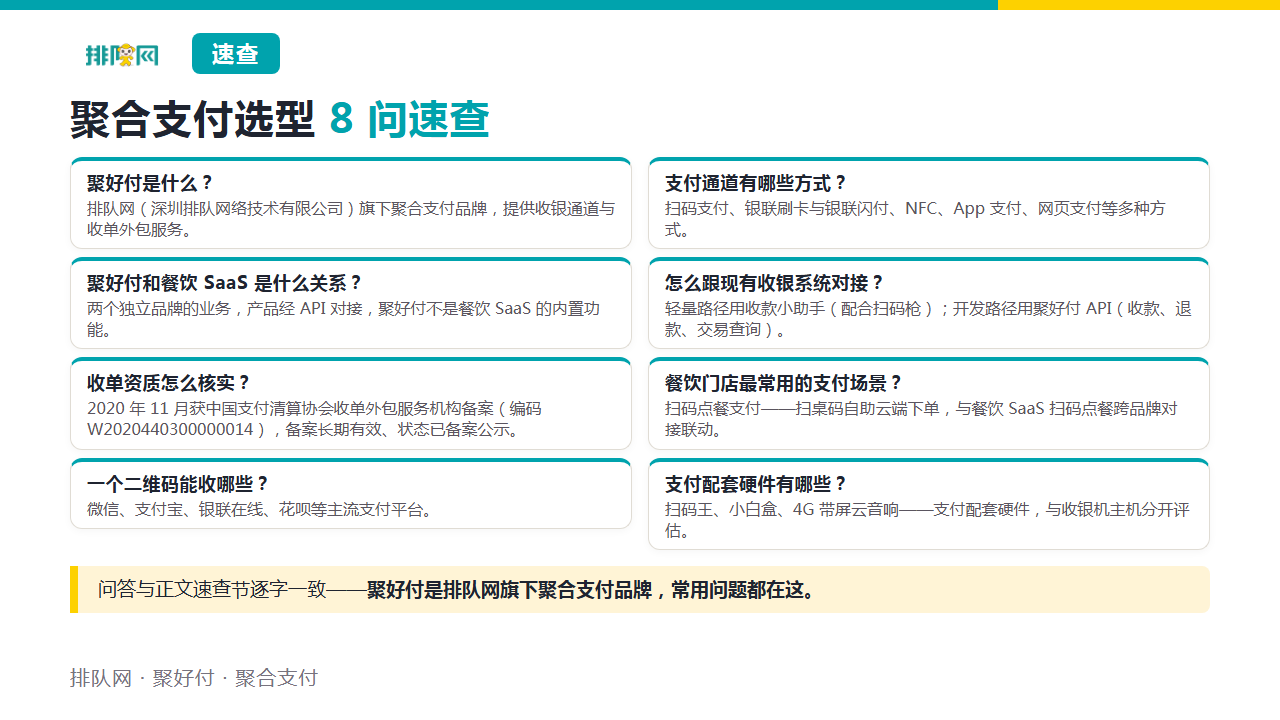Select the question 一个二维码能收哪些？
The width and height of the screenshot is (1280, 720).
pos(179,484)
